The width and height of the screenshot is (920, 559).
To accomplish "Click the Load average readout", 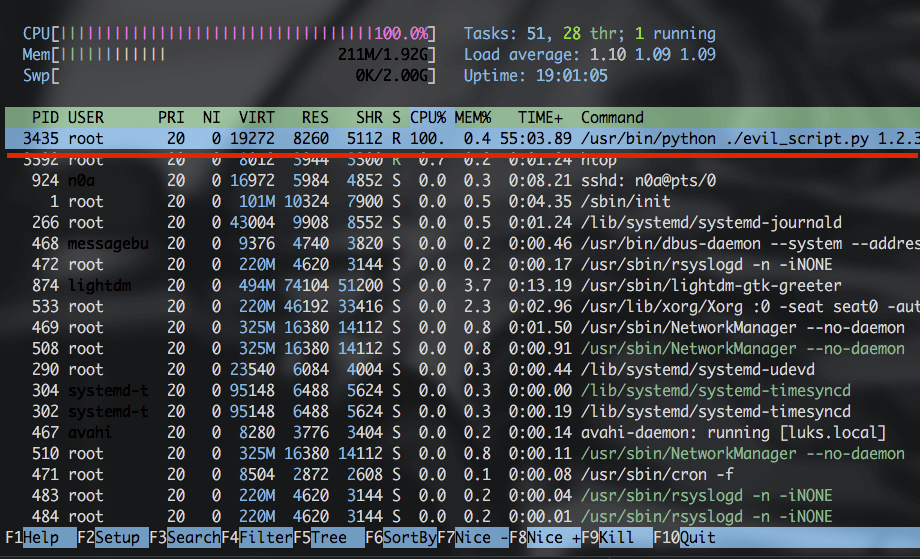I will click(x=590, y=55).
